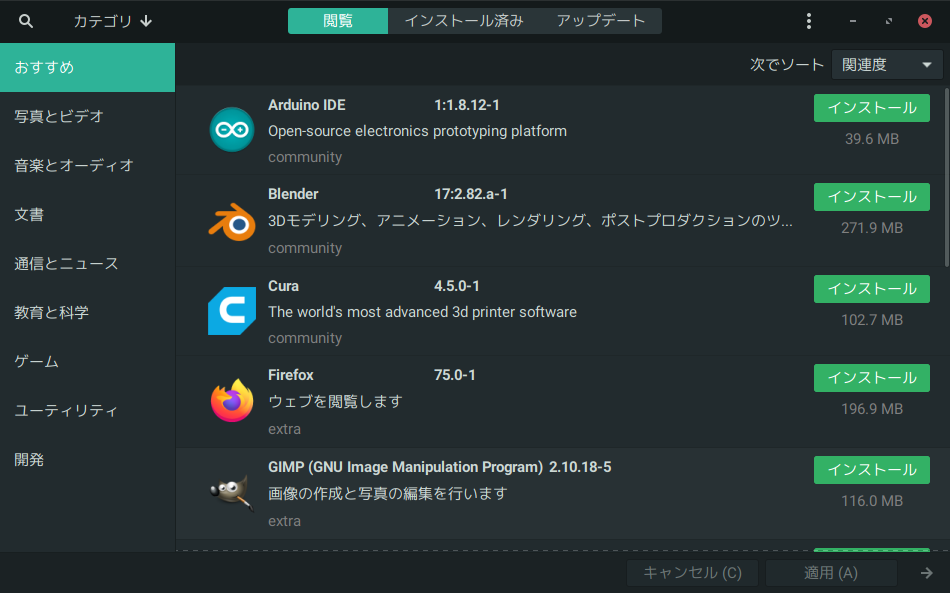Click the package list vertical scrollbar

click(x=946, y=177)
